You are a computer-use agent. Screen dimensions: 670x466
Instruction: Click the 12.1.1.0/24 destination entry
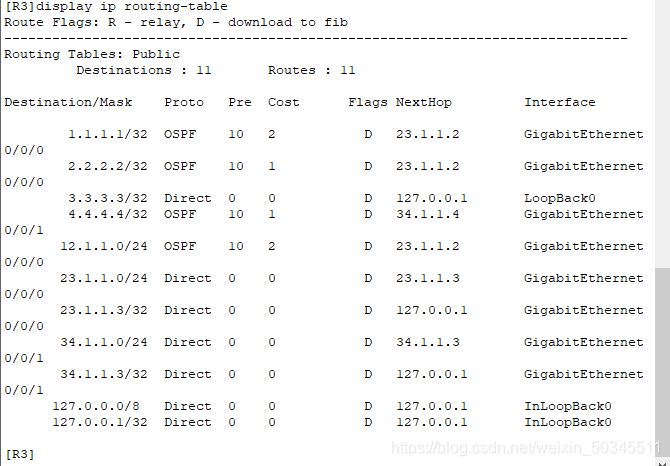point(104,246)
